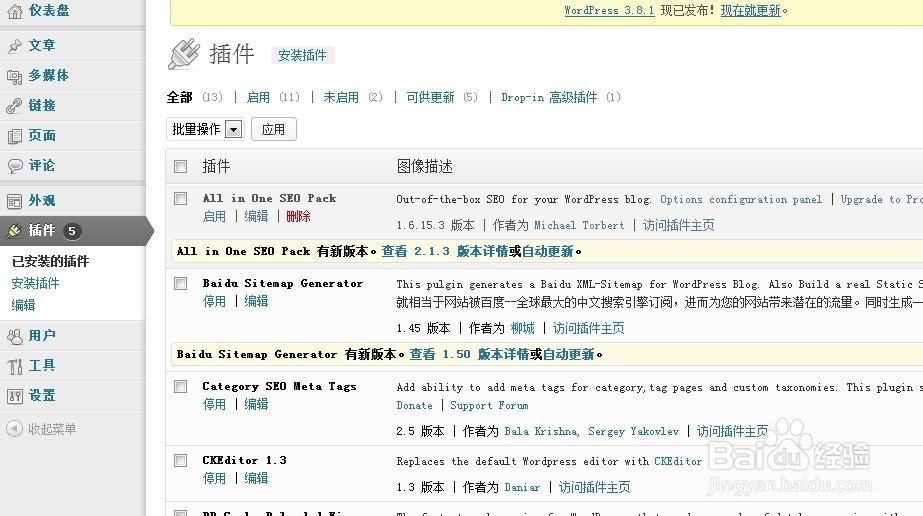
Task: Click 现在就更新 update now link
Action: tap(751, 11)
